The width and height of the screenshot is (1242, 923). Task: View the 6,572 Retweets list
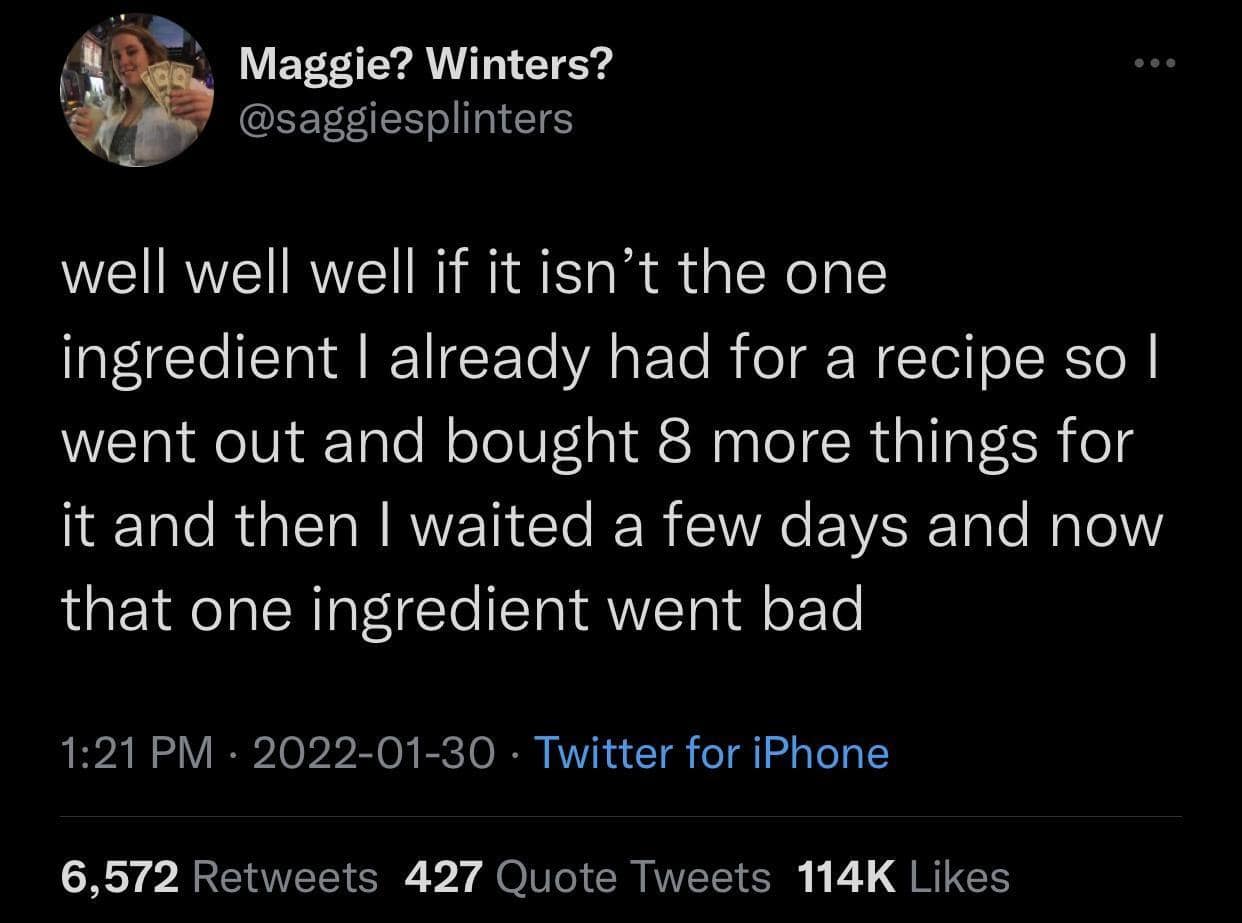[x=219, y=877]
